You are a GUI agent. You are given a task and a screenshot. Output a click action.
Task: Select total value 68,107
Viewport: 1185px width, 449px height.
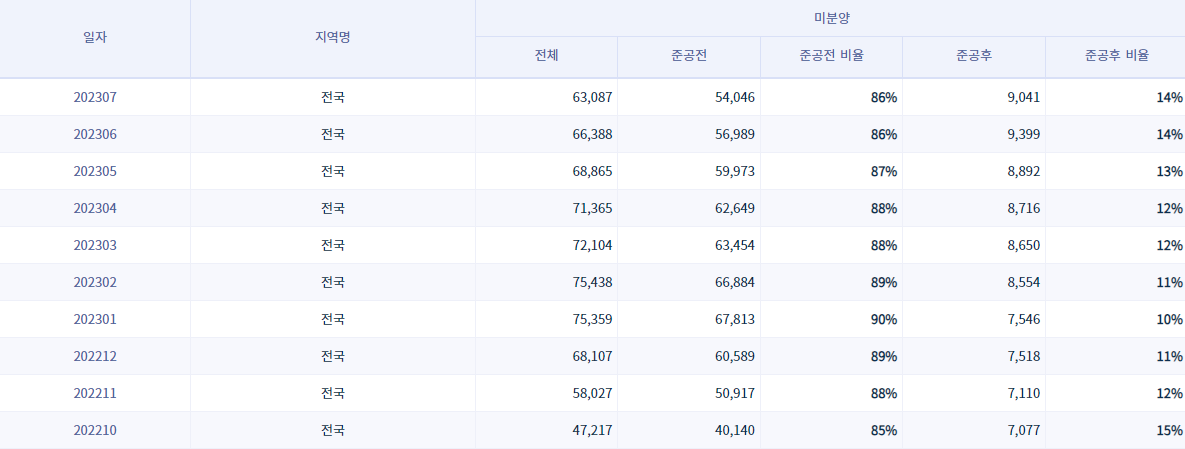(x=592, y=356)
